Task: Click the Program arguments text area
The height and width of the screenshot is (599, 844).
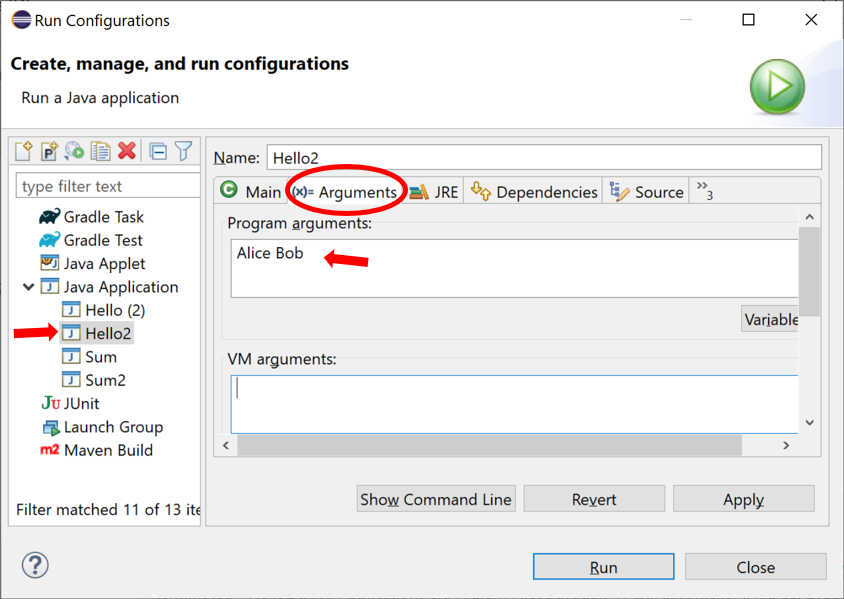Action: click(x=514, y=269)
